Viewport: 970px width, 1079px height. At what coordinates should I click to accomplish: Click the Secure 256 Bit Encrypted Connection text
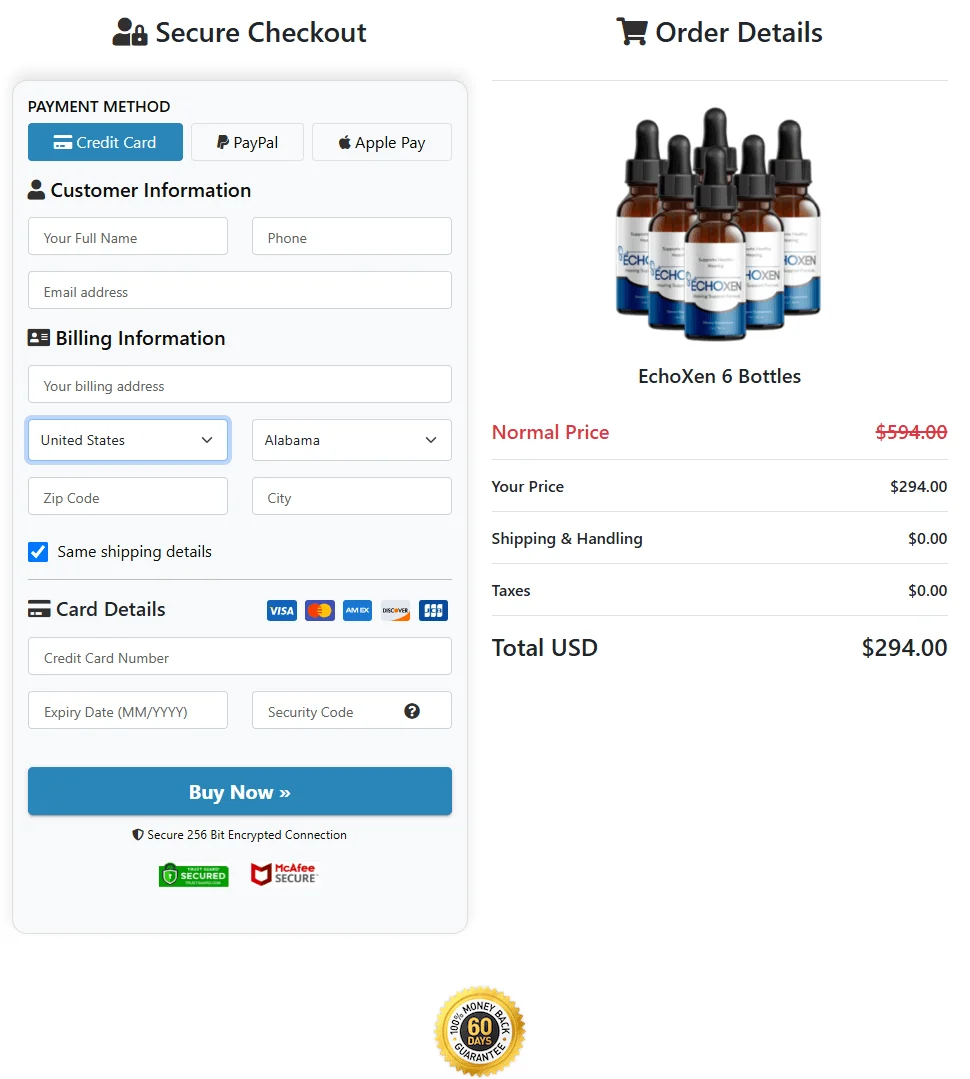[x=239, y=834]
